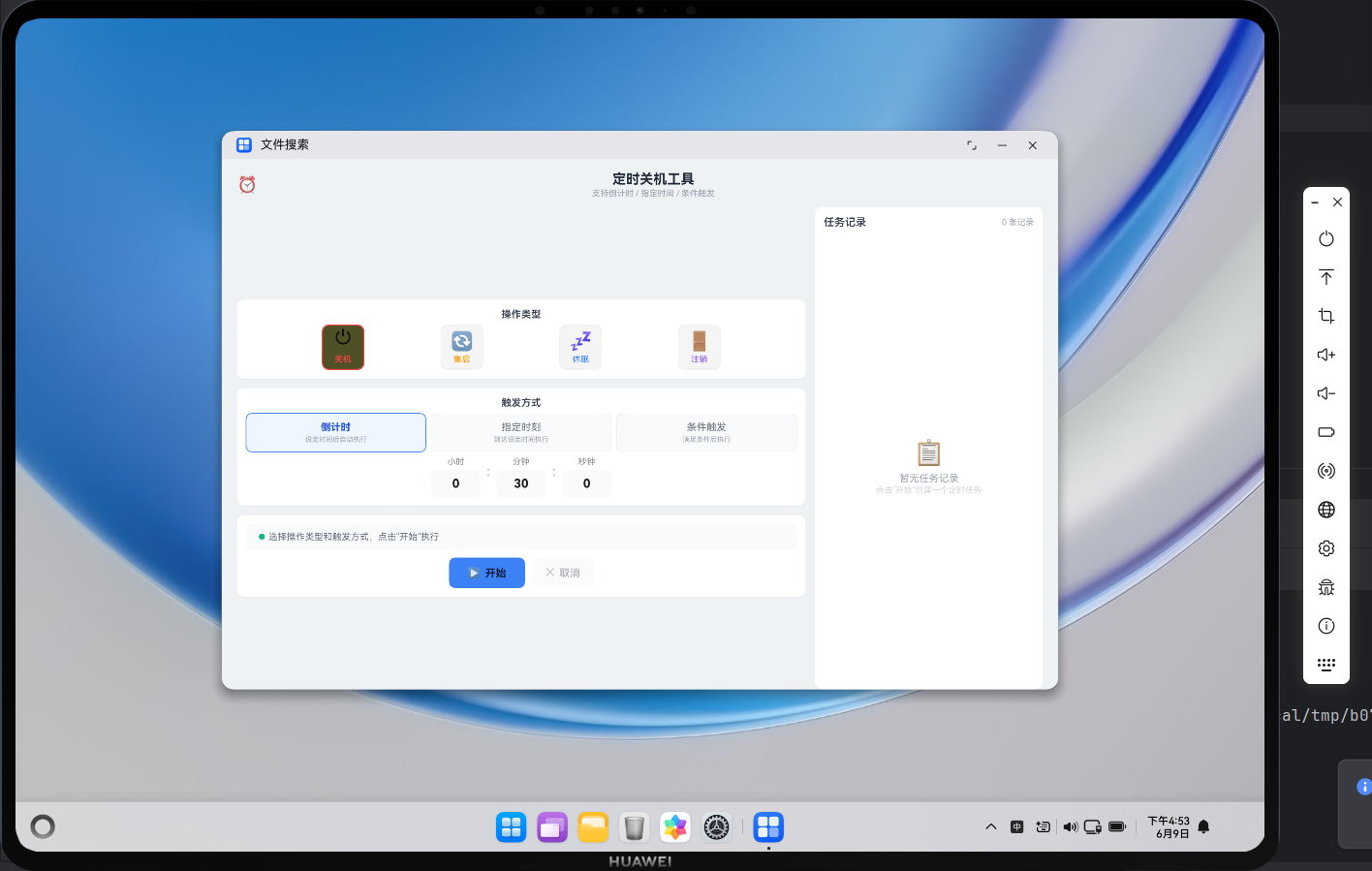The image size is (1372, 871).
Task: Click the 任务记录 panel heading
Action: 845,222
